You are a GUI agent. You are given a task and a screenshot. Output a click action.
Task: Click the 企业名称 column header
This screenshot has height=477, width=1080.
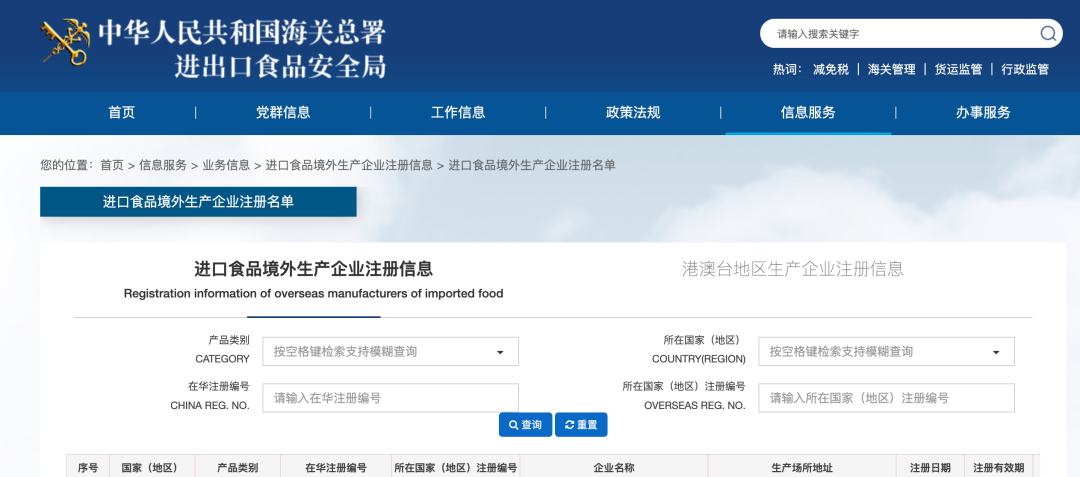(614, 468)
